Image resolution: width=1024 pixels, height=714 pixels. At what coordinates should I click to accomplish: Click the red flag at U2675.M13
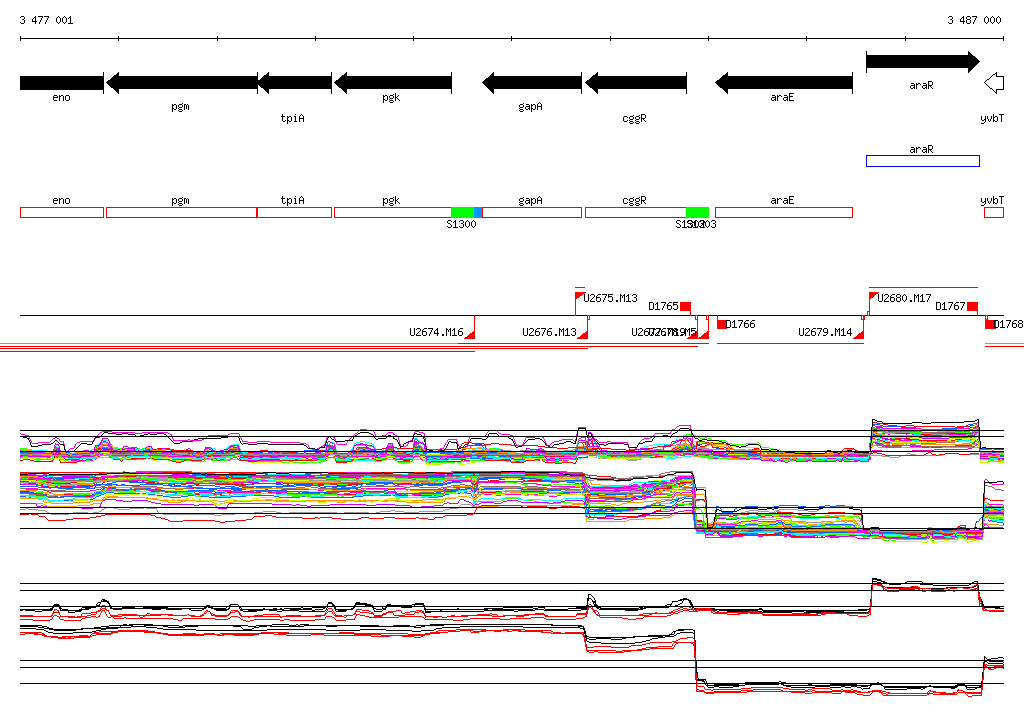[579, 297]
